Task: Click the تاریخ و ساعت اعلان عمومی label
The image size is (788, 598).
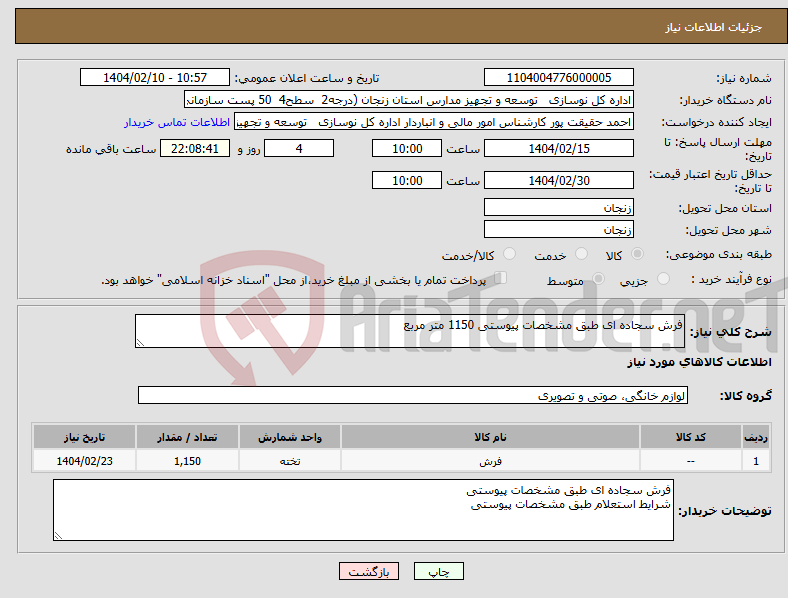Action: 307,78
